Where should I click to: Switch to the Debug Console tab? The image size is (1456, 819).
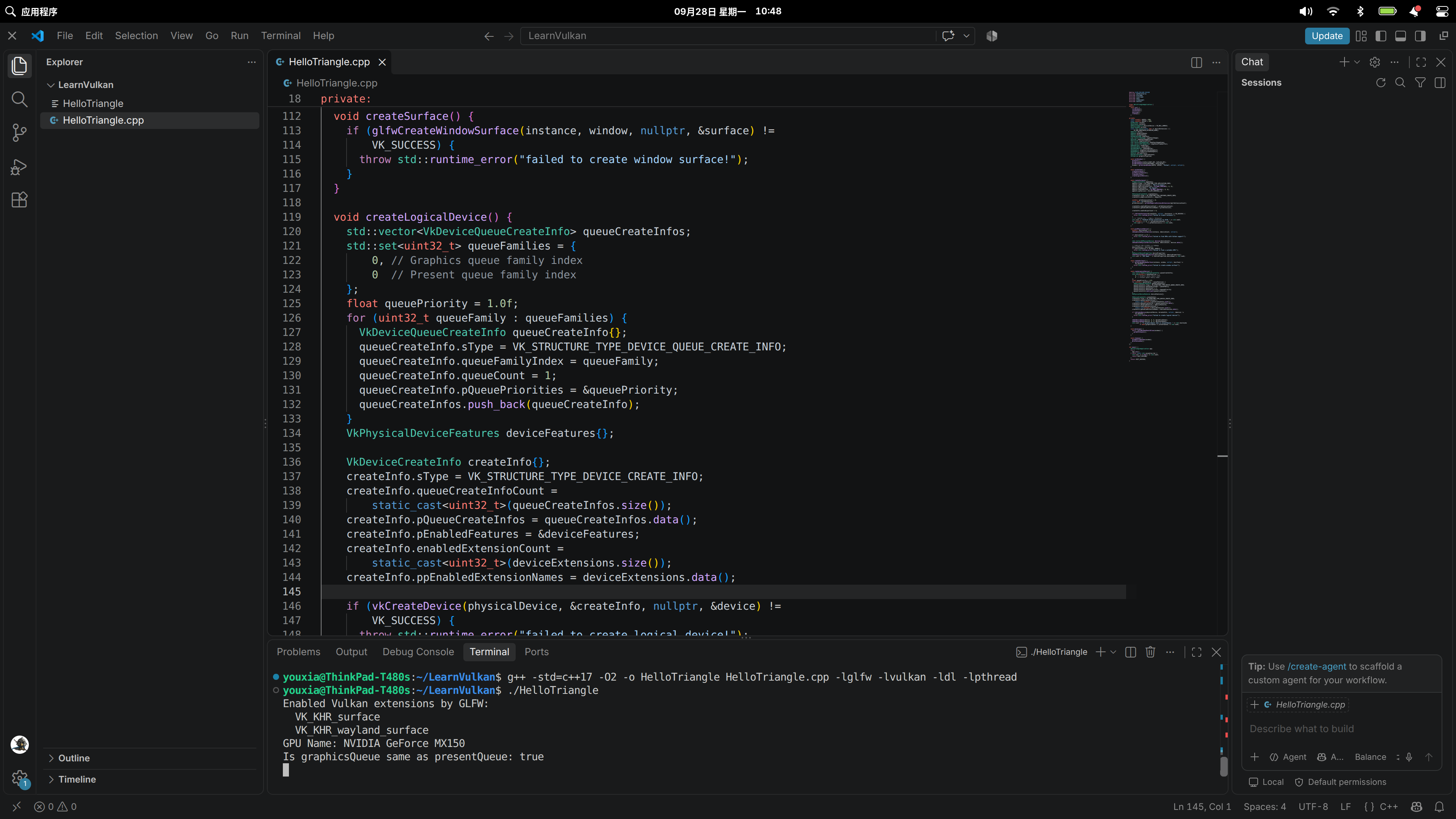pyautogui.click(x=418, y=652)
